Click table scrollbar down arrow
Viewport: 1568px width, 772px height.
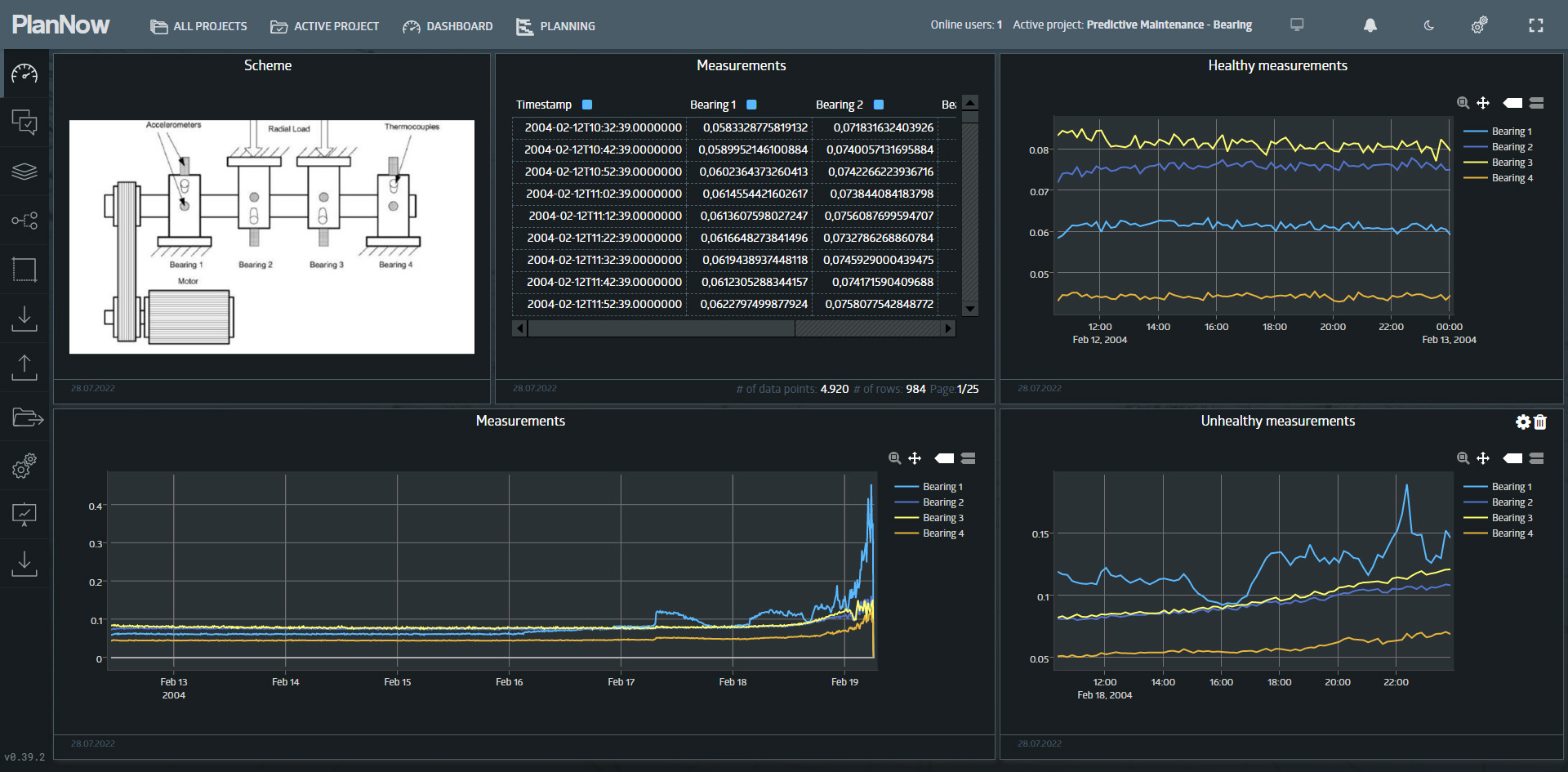click(x=970, y=309)
